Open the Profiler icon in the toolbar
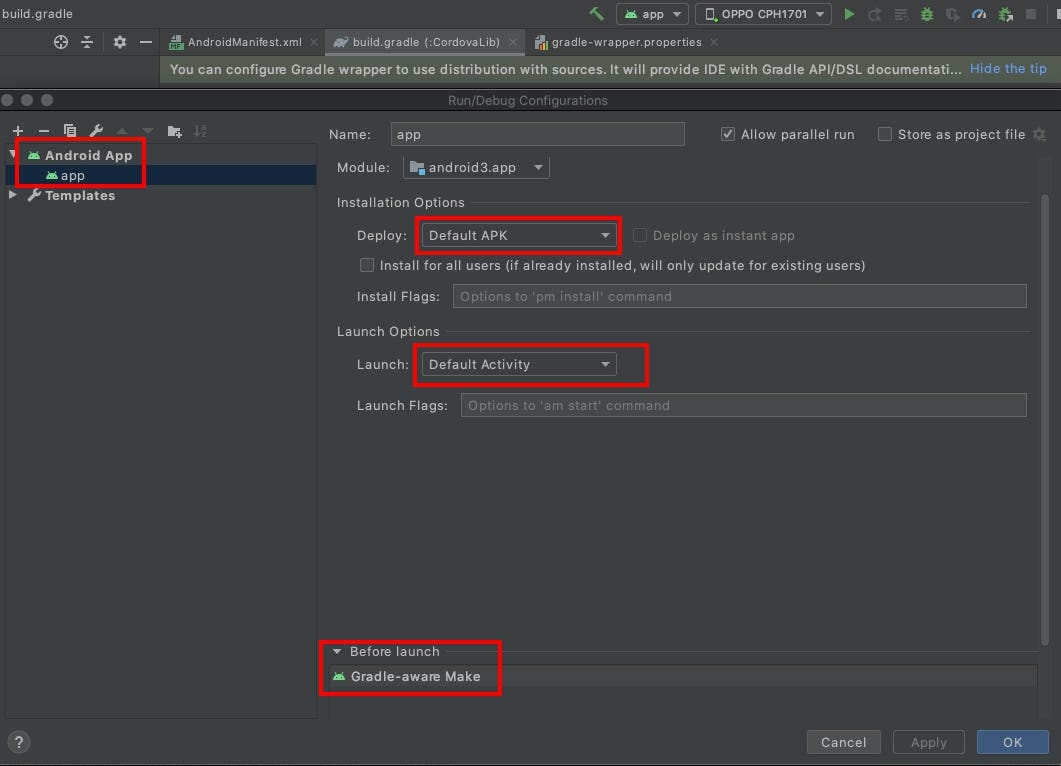This screenshot has height=766, width=1061. pyautogui.click(x=979, y=14)
